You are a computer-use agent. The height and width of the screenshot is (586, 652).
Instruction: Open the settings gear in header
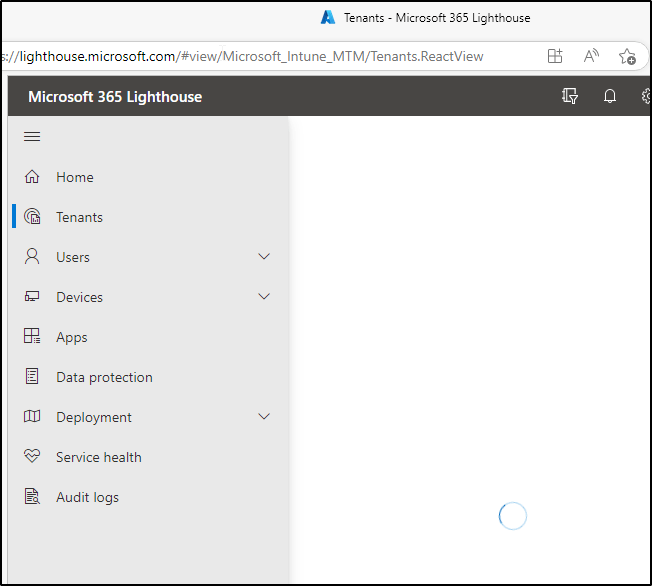[646, 96]
